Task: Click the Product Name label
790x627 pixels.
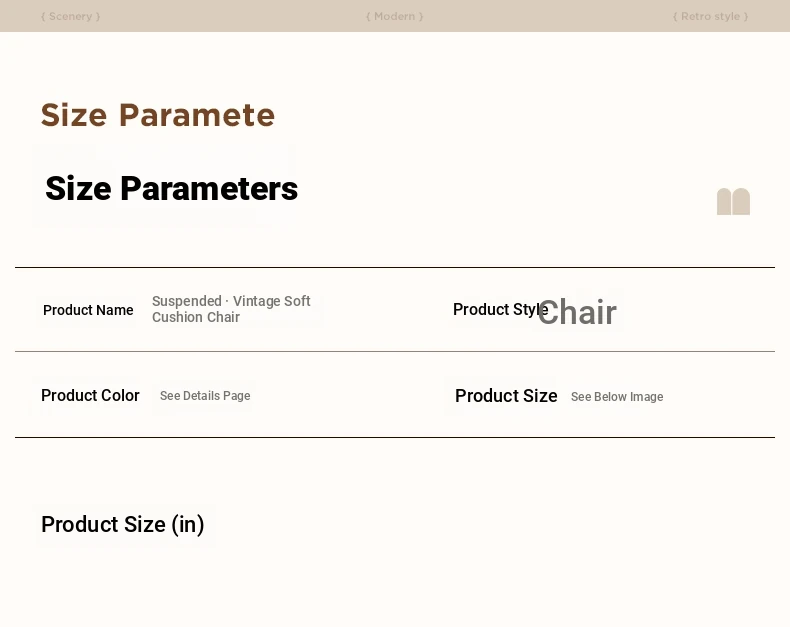Action: click(88, 310)
